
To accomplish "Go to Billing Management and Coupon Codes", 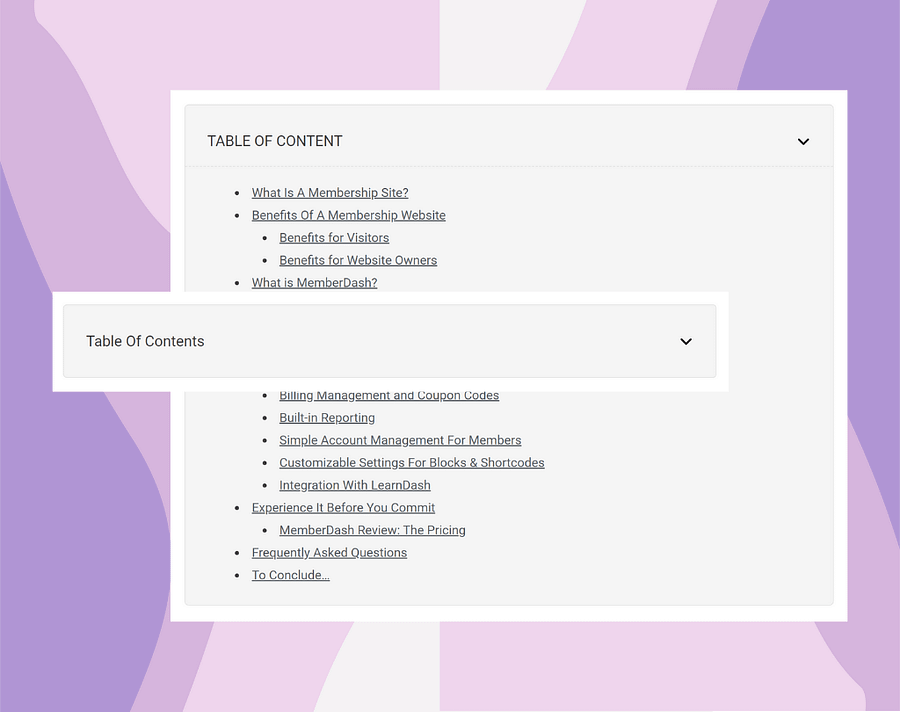I will [389, 396].
